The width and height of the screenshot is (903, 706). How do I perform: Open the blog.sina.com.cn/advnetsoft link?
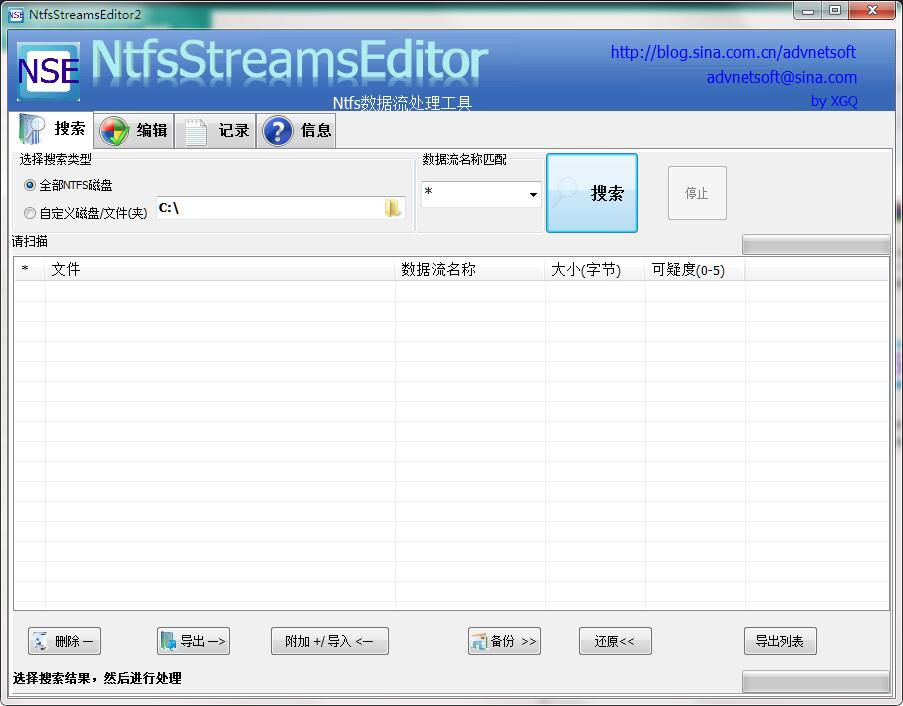[x=733, y=52]
